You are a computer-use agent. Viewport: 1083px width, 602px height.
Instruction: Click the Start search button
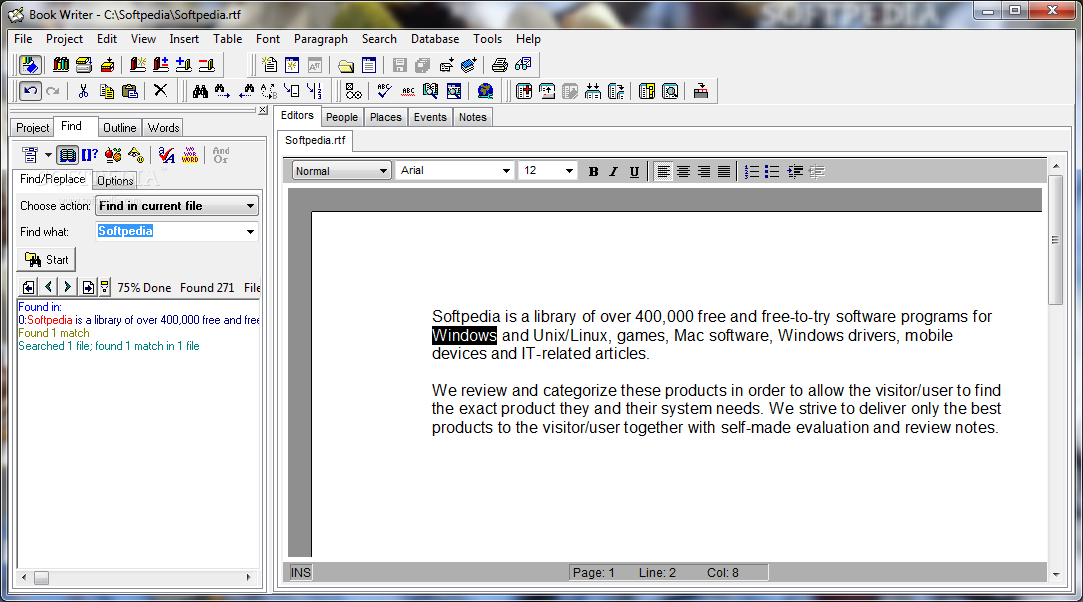(47, 260)
